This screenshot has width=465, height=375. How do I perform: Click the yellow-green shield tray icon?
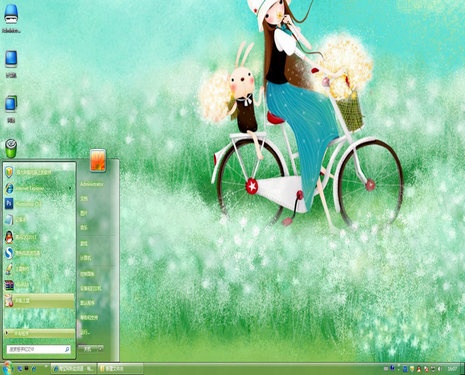click(412, 369)
